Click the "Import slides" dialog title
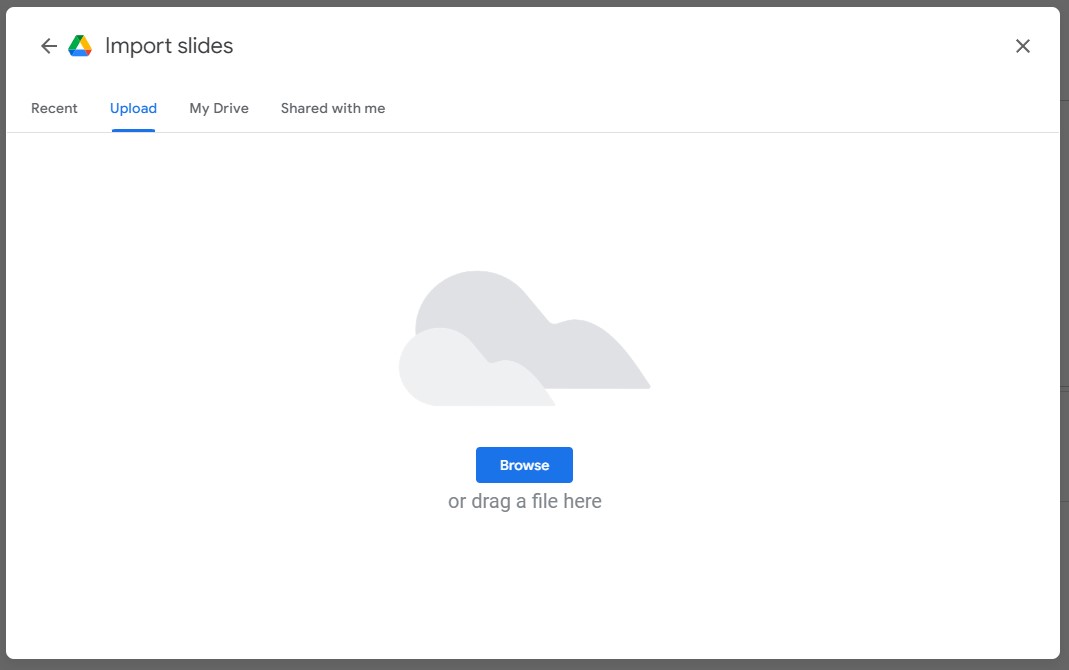Screen dimensions: 1069x670 169,46
